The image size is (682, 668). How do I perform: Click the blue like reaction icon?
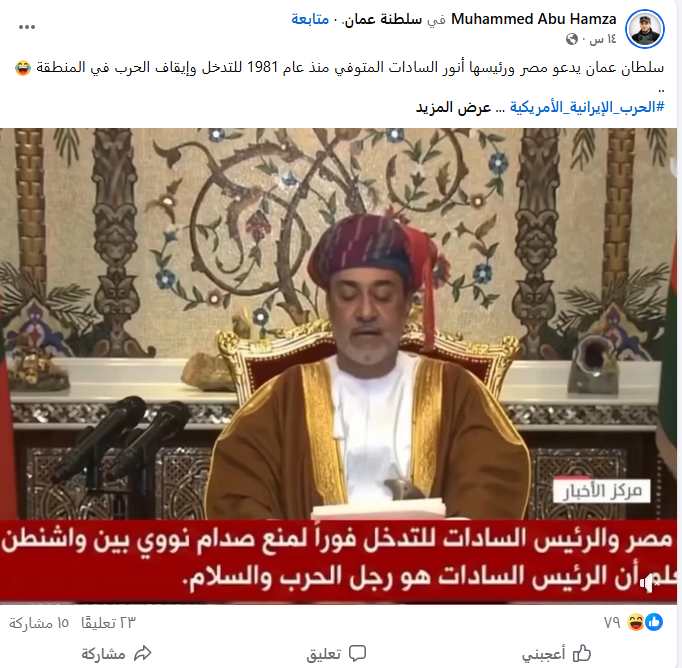pos(654,622)
